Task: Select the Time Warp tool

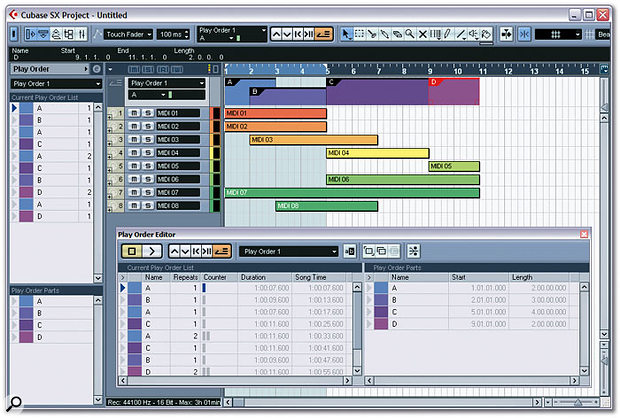Action: click(435, 34)
